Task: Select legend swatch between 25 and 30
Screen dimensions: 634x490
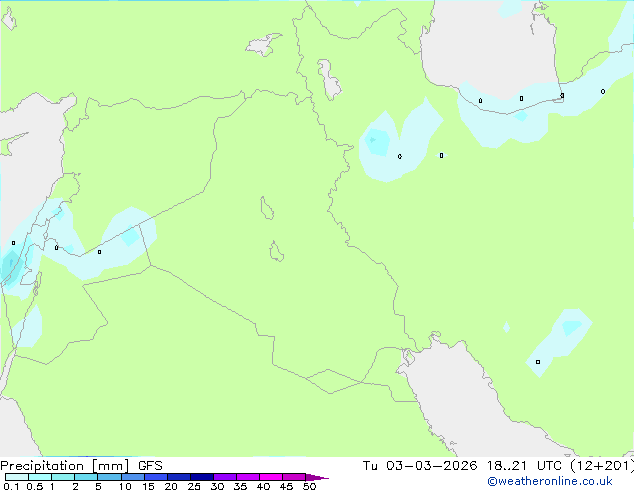Action: [202, 477]
